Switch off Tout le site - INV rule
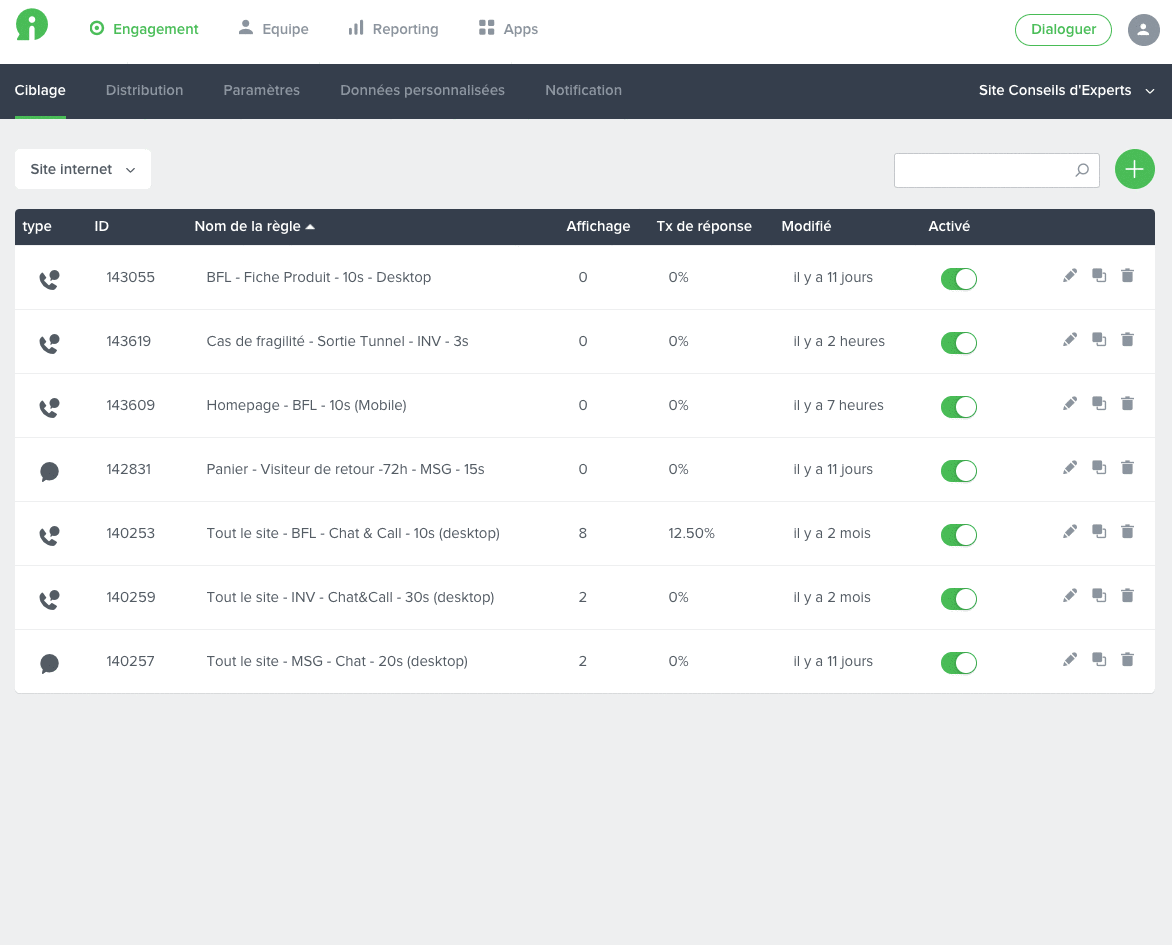This screenshot has height=945, width=1172. tap(959, 599)
